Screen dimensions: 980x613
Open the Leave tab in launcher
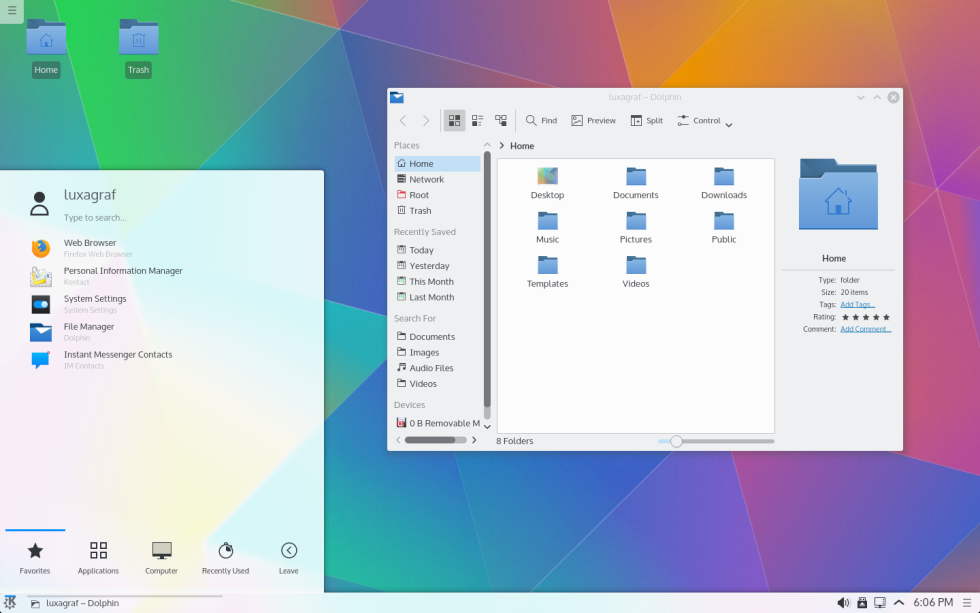tap(288, 555)
